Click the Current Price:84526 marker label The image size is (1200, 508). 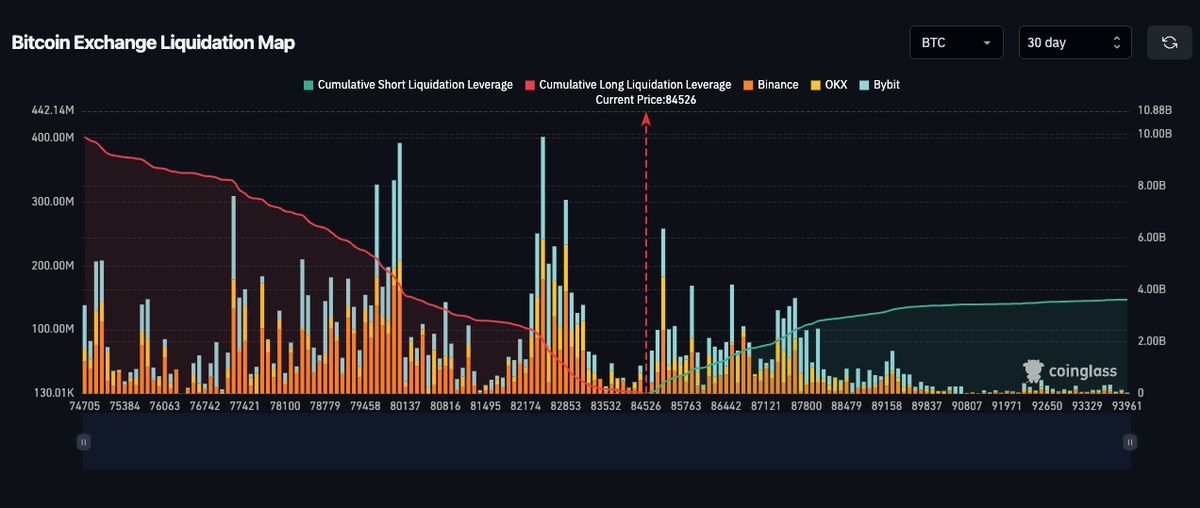[646, 100]
